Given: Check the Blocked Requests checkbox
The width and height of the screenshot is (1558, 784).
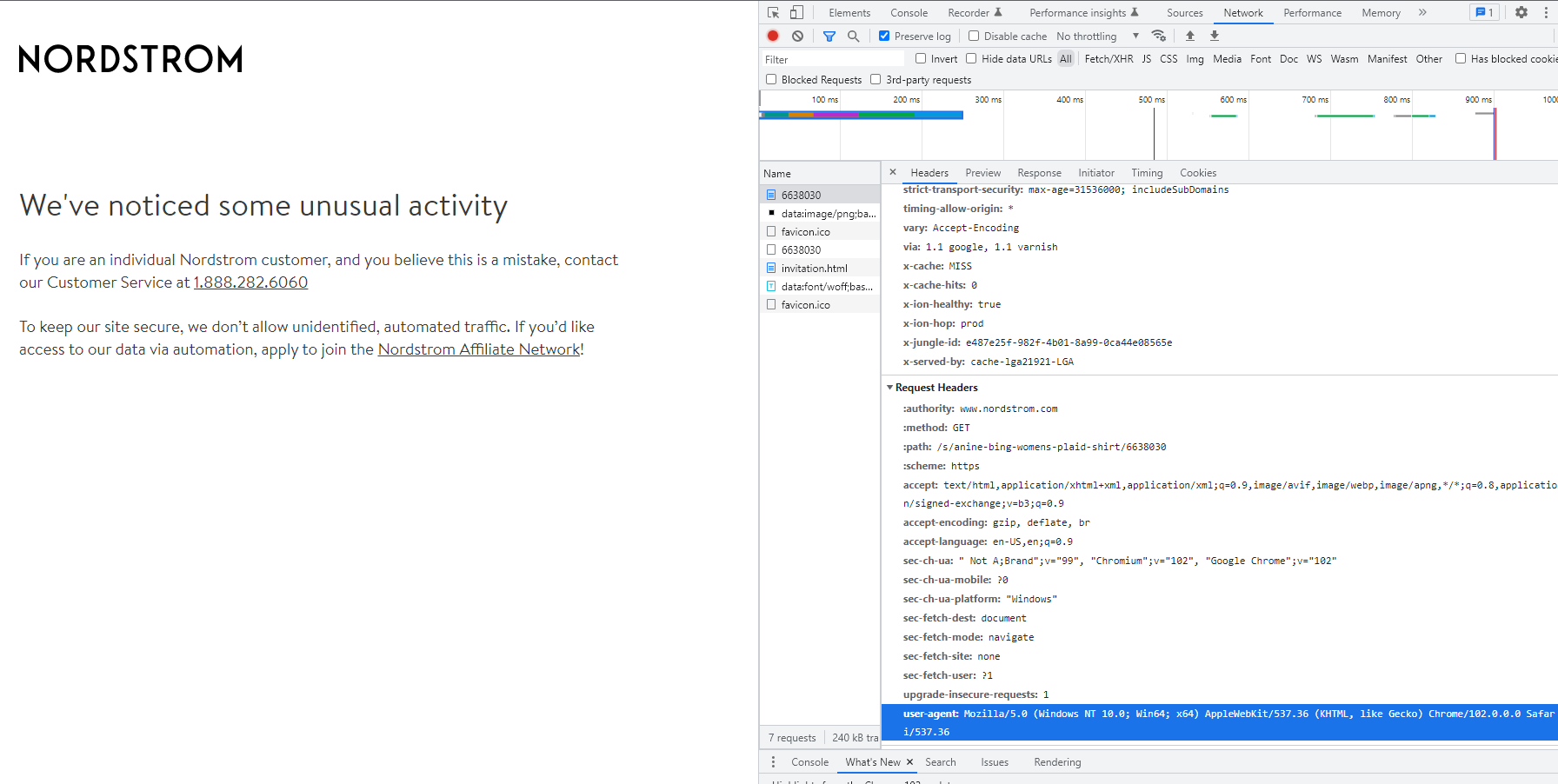Looking at the screenshot, I should point(771,79).
